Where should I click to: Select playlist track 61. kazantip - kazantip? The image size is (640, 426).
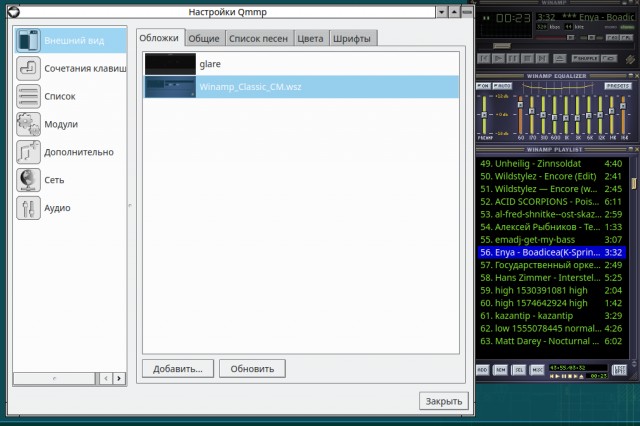click(x=551, y=315)
